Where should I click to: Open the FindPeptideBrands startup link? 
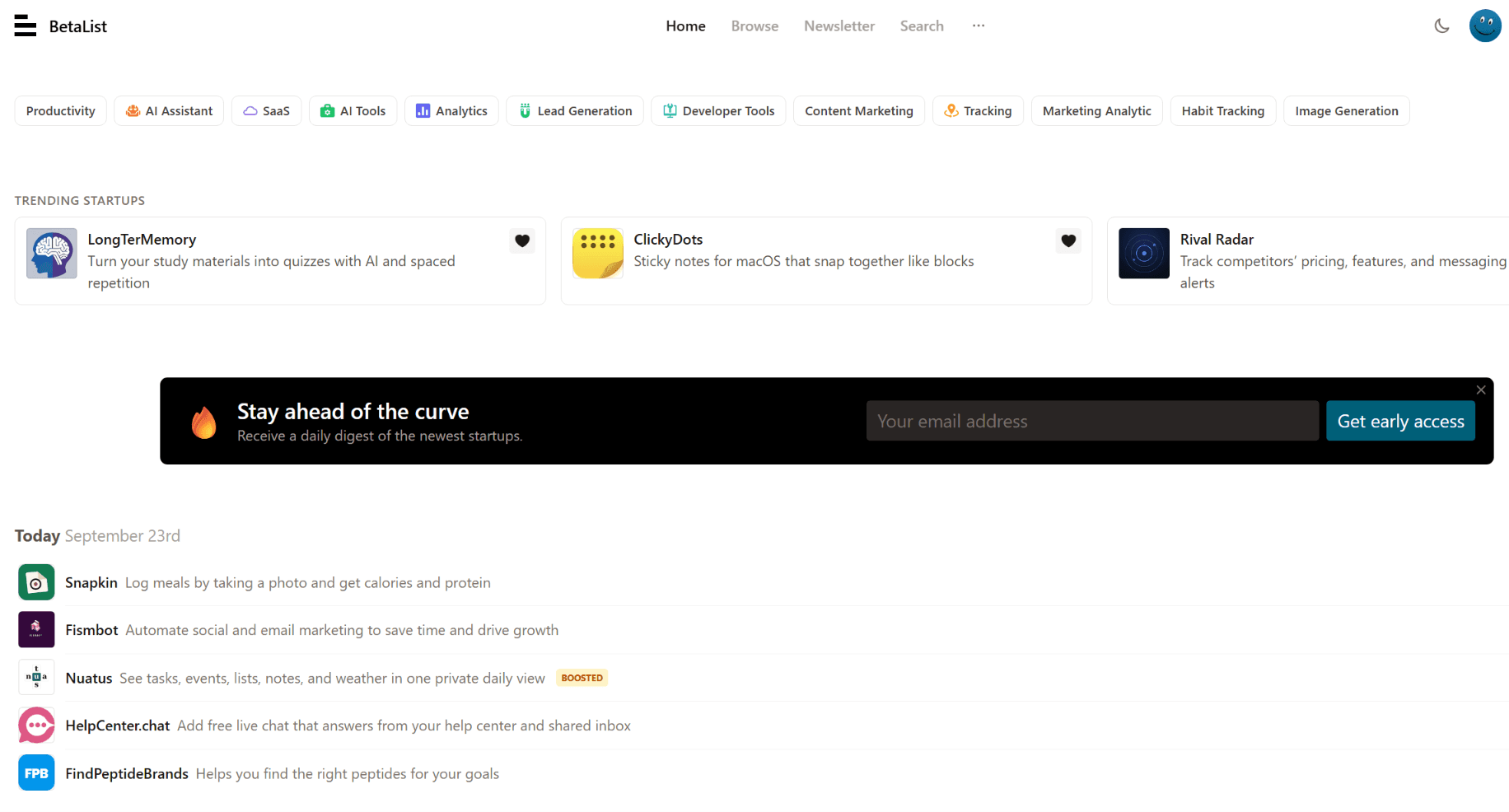tap(127, 773)
